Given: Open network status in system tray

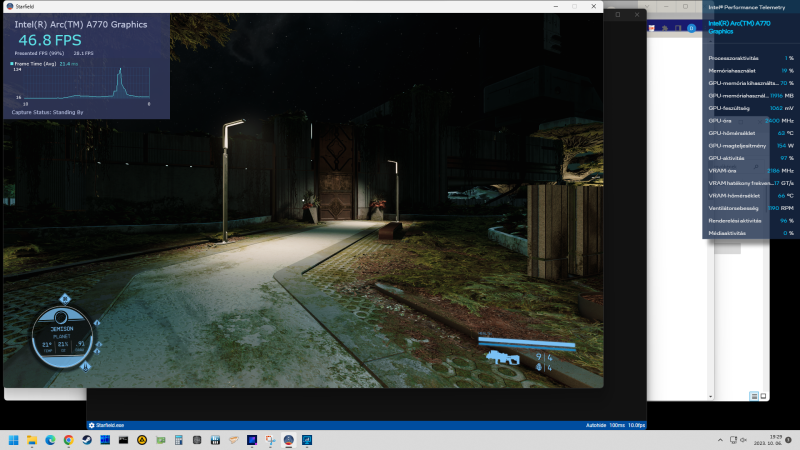Looking at the screenshot, I should tap(733, 440).
